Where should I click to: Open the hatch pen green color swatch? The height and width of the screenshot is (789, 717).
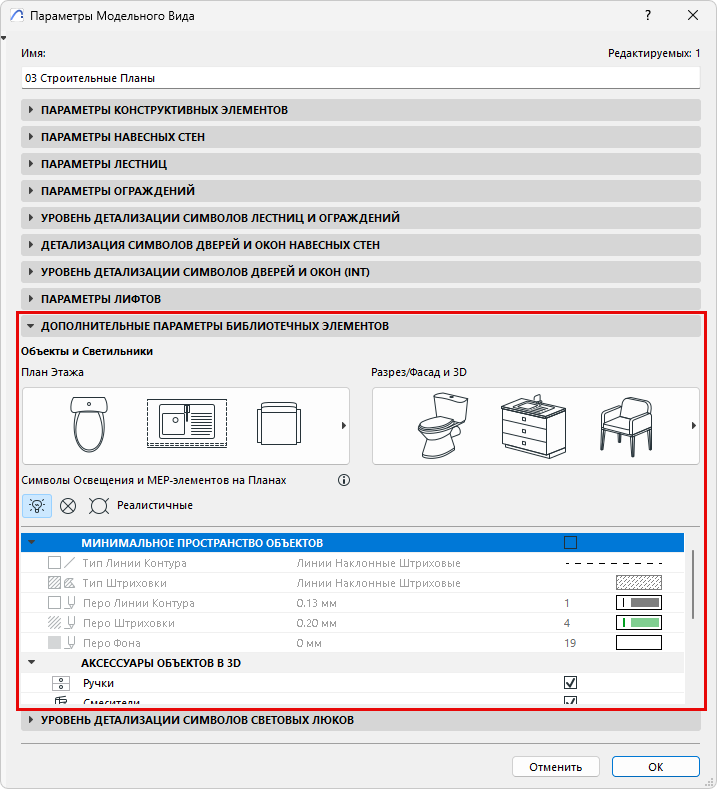pos(639,623)
